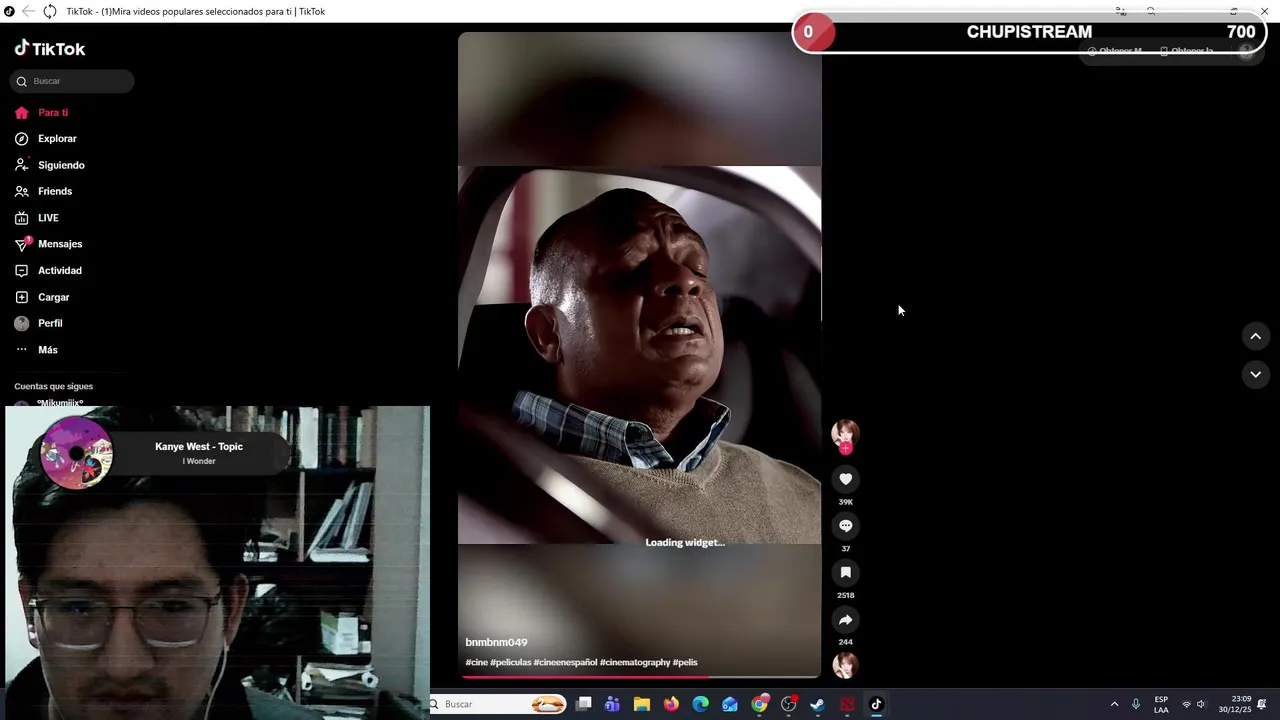Open the Perfil page
The height and width of the screenshot is (720, 1280).
[x=38, y=323]
